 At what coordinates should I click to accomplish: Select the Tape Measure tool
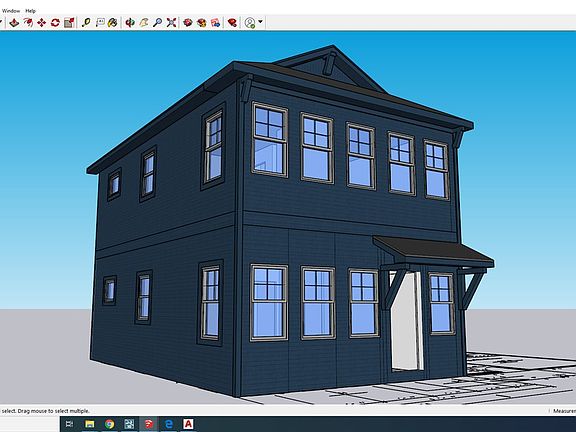86,23
